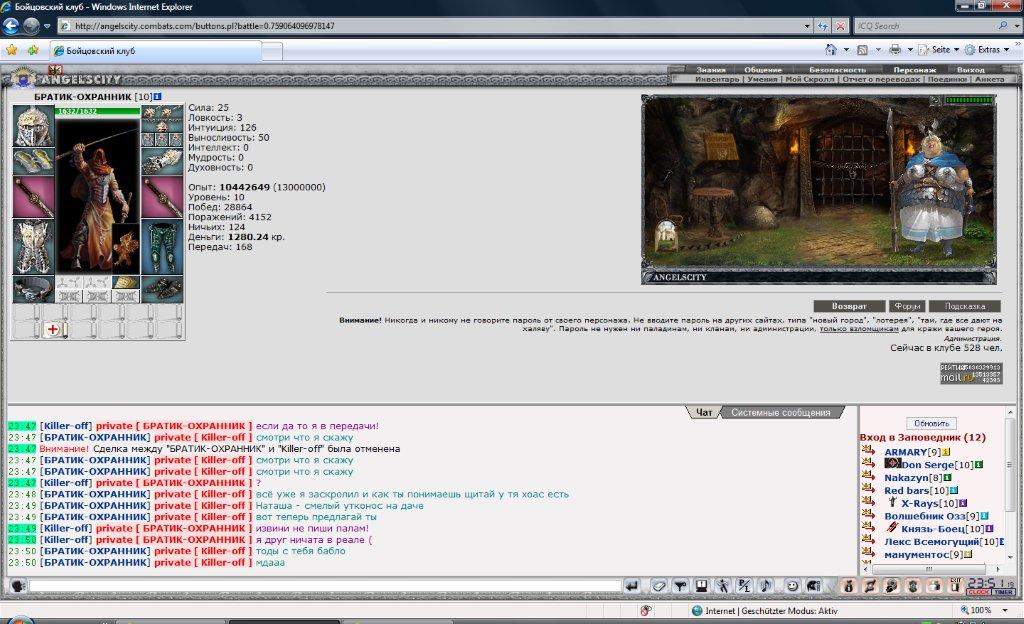This screenshot has width=1024, height=624.
Task: Click the helmet equipment slot
Action: coord(33,125)
